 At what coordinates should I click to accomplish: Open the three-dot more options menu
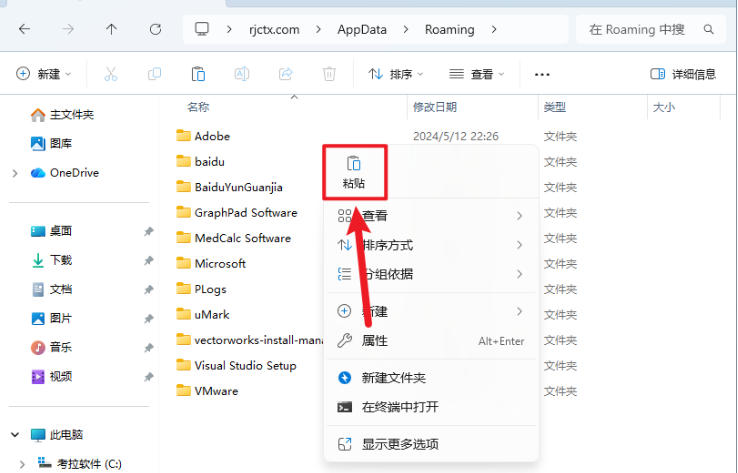542,74
